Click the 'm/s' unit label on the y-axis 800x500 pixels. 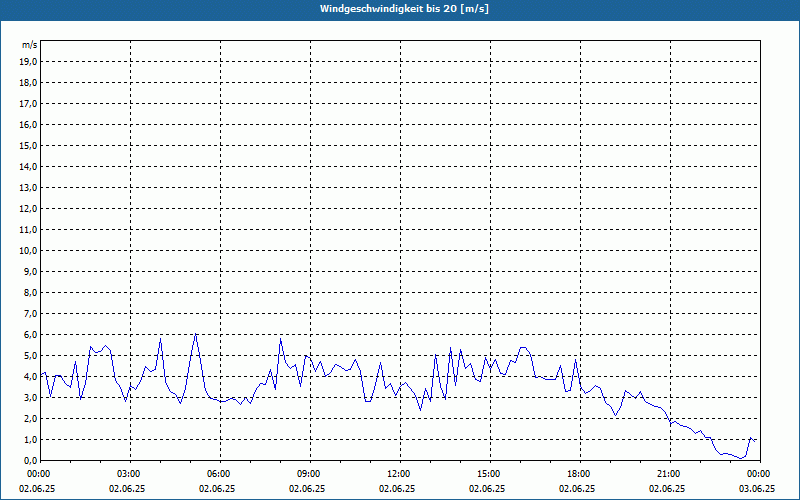[x=30, y=45]
